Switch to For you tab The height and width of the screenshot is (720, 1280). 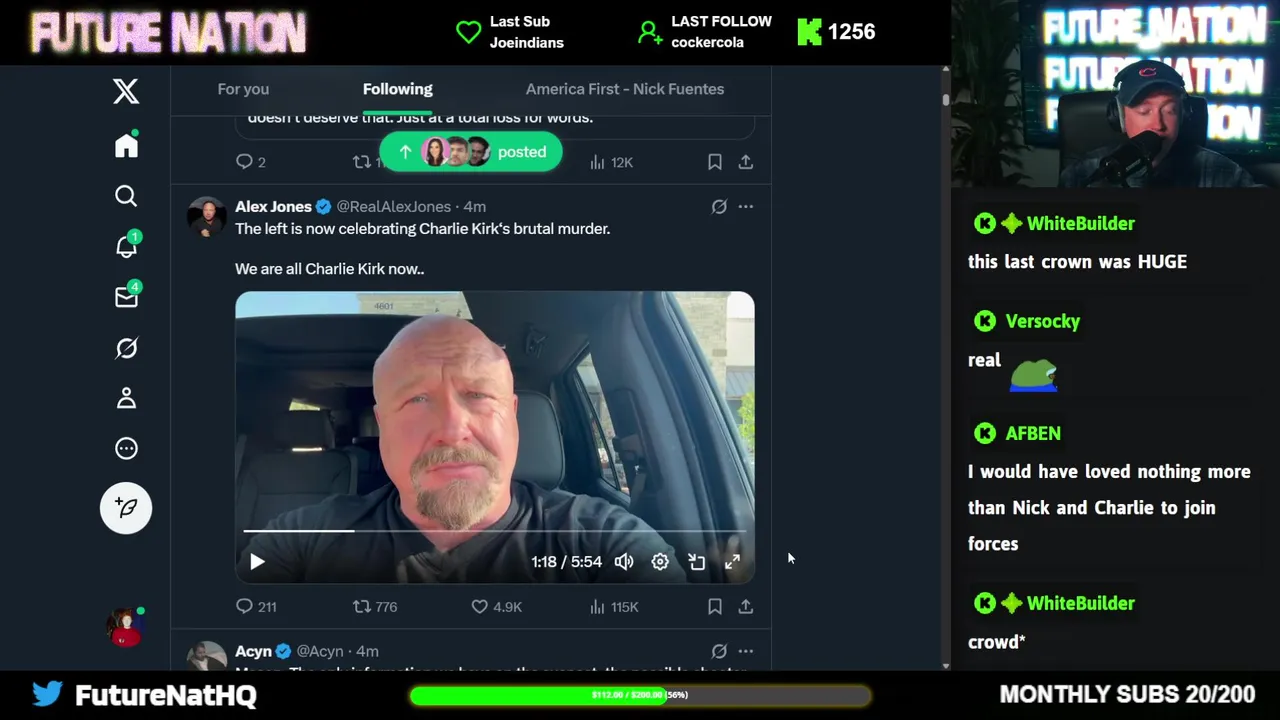click(x=243, y=89)
